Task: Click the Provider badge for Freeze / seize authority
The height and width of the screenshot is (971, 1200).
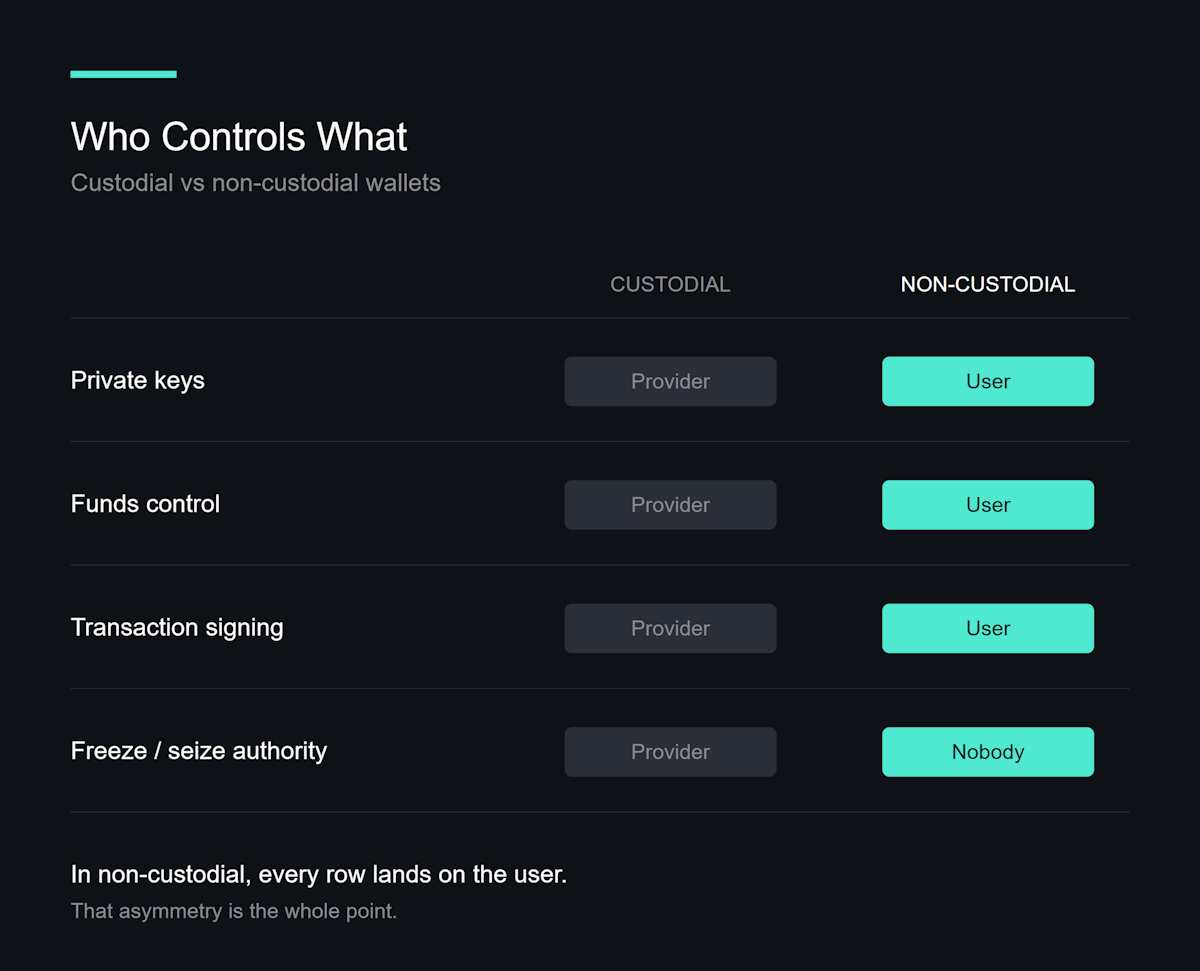Action: (670, 752)
